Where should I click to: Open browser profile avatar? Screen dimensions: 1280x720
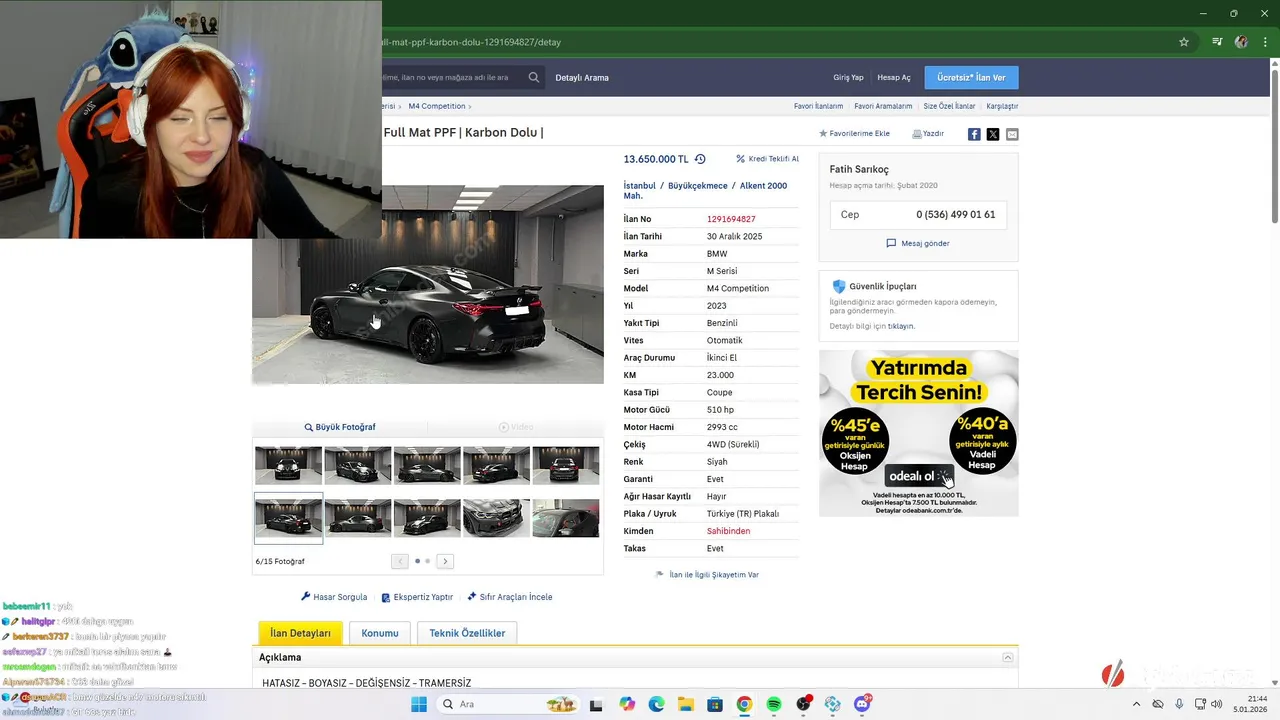pos(1241,42)
